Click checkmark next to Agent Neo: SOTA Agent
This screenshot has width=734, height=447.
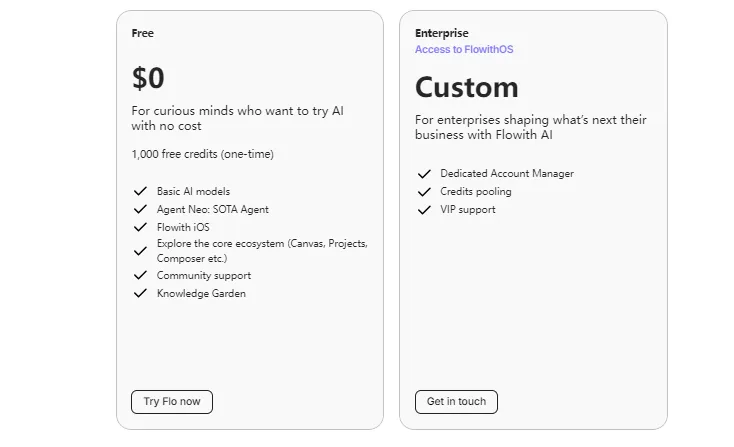[140, 209]
